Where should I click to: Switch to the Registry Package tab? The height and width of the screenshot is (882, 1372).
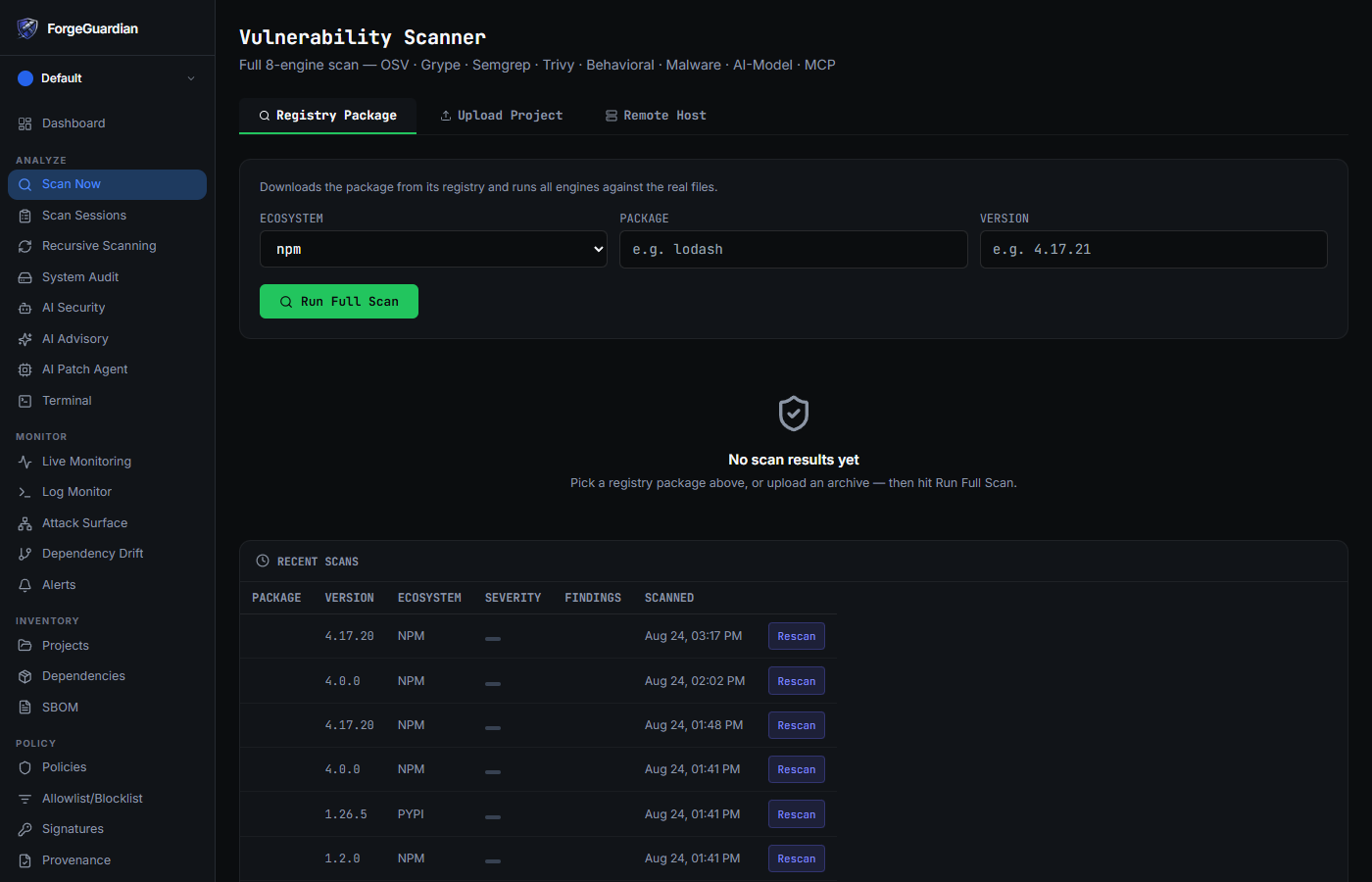327,116
